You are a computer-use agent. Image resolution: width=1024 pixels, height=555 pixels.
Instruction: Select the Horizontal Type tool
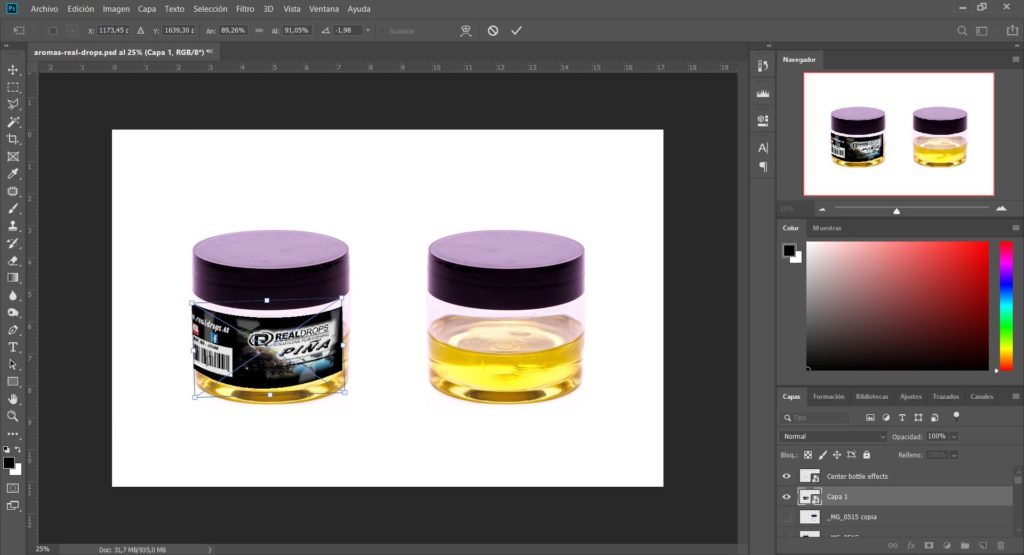coord(12,347)
